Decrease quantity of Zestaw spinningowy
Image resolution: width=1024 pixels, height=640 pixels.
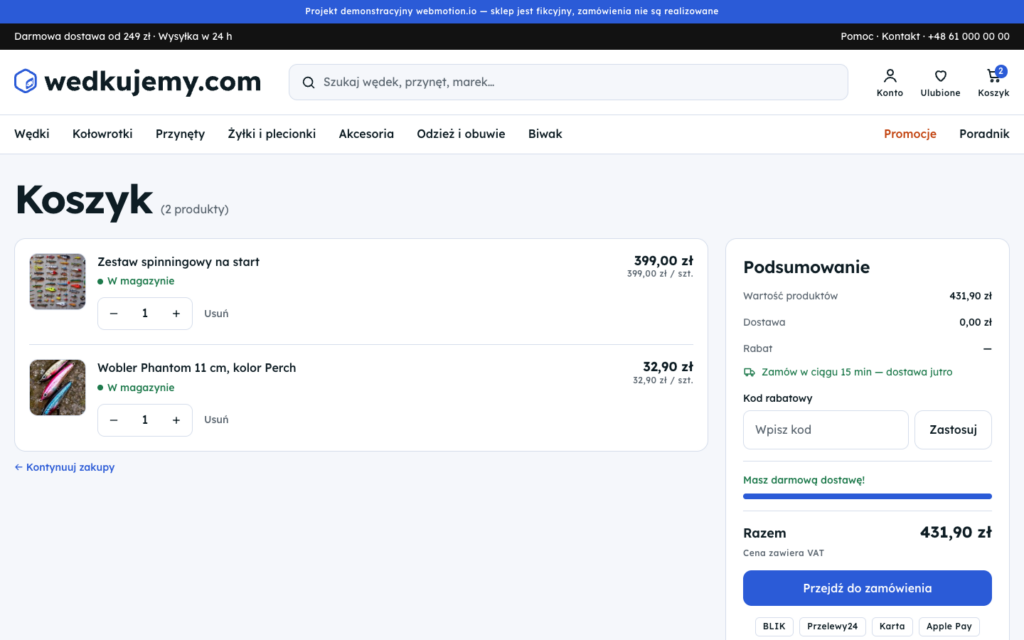[114, 313]
